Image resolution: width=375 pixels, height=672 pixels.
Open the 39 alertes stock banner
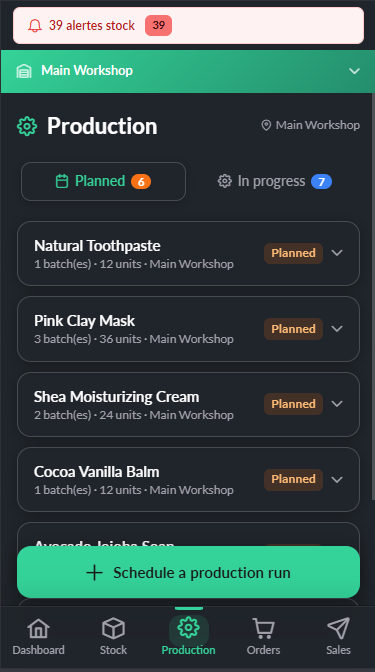[188, 25]
